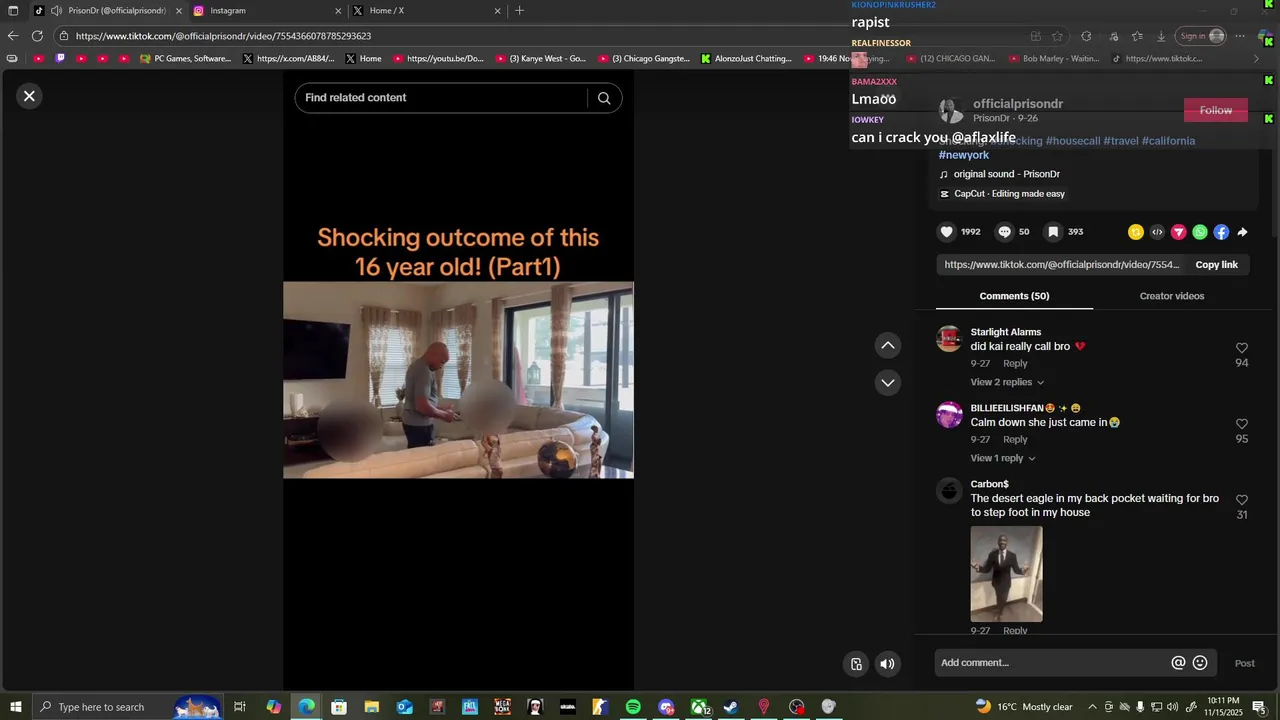
Task: Open the Edge tab actions menu
Action: click(x=13, y=11)
